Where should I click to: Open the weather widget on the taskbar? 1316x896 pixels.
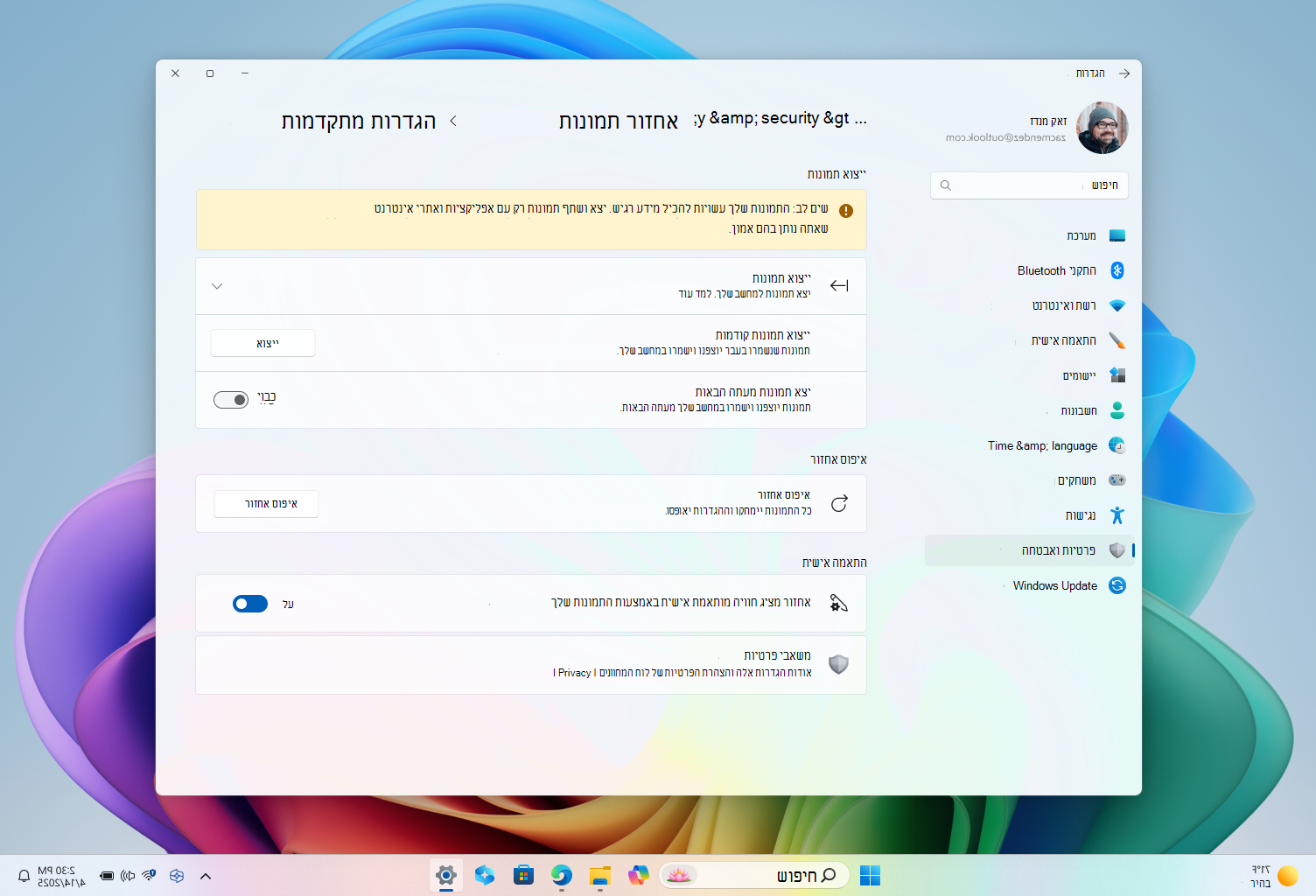pyautogui.click(x=1273, y=876)
